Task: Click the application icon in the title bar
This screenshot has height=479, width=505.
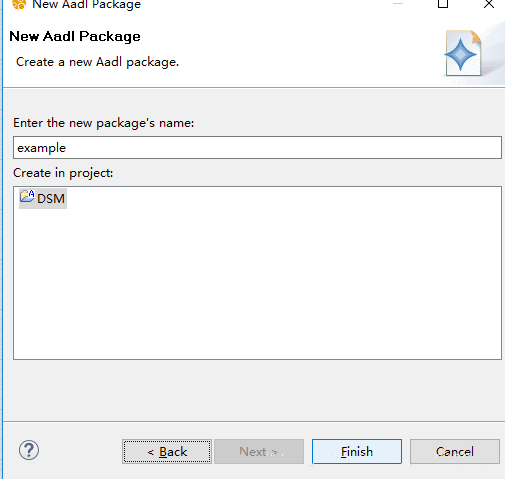Action: [19, 4]
